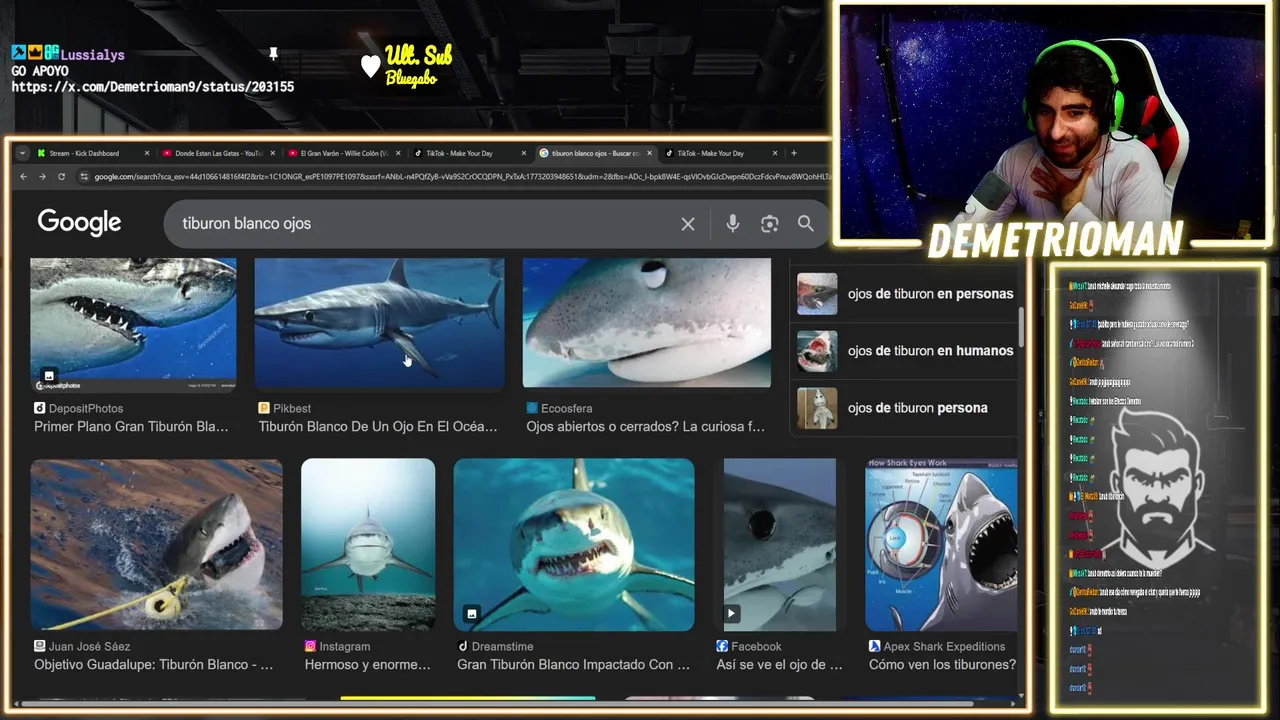The image size is (1280, 720).
Task: Open the Google logo homepage link
Action: pos(79,223)
